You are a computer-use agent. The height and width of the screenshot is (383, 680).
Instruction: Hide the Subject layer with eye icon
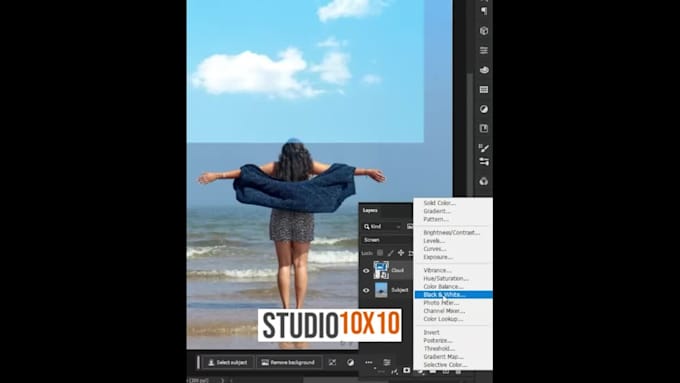tap(366, 290)
